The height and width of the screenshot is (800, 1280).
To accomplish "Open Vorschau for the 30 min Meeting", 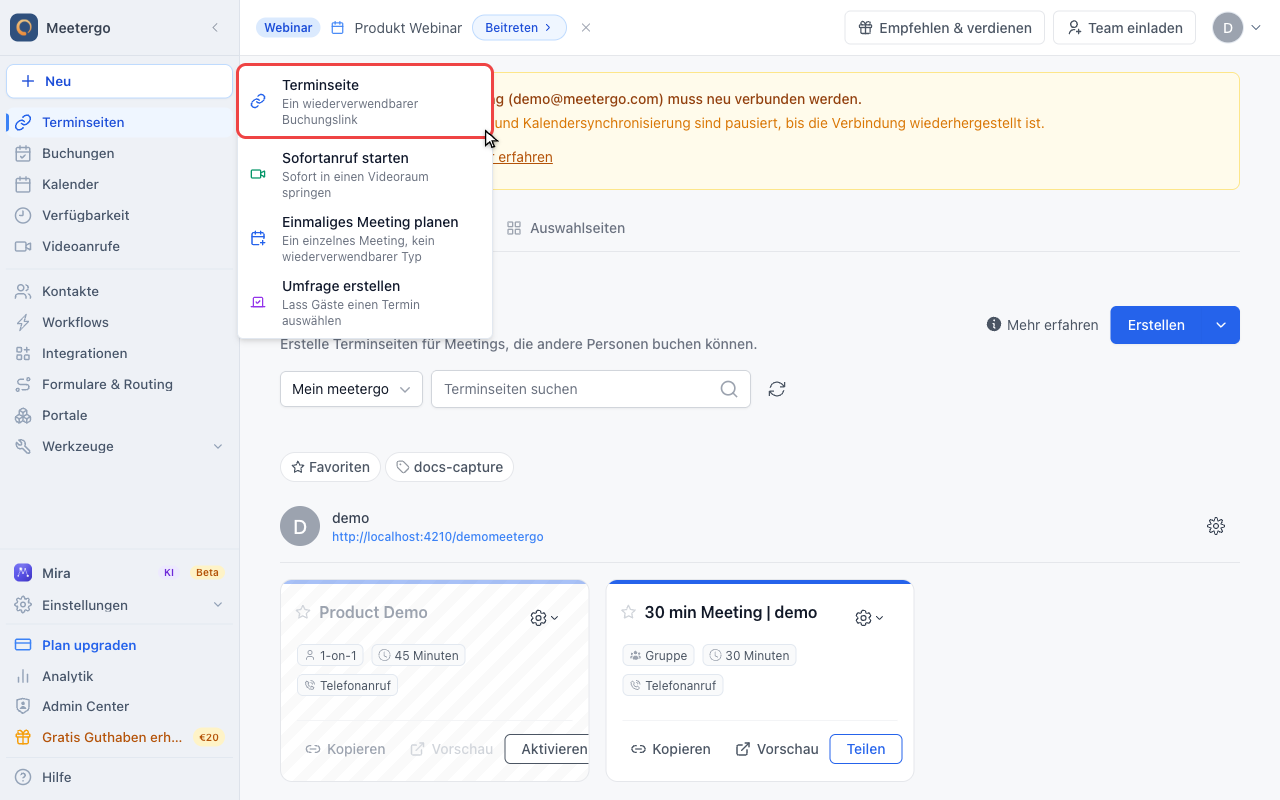I will pos(777,749).
